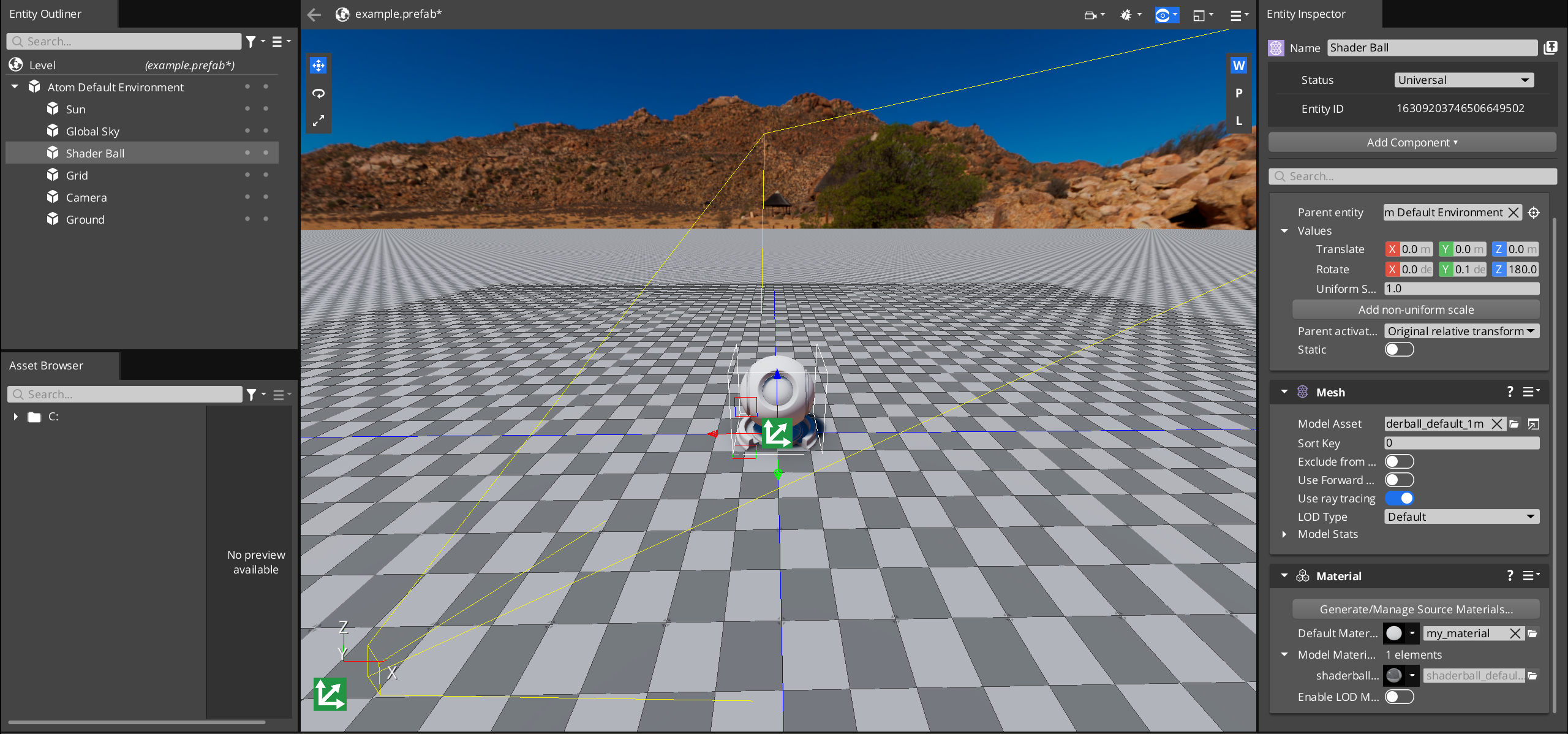Click the back arrow in viewport header
Viewport: 1568px width, 734px height.
click(x=314, y=15)
